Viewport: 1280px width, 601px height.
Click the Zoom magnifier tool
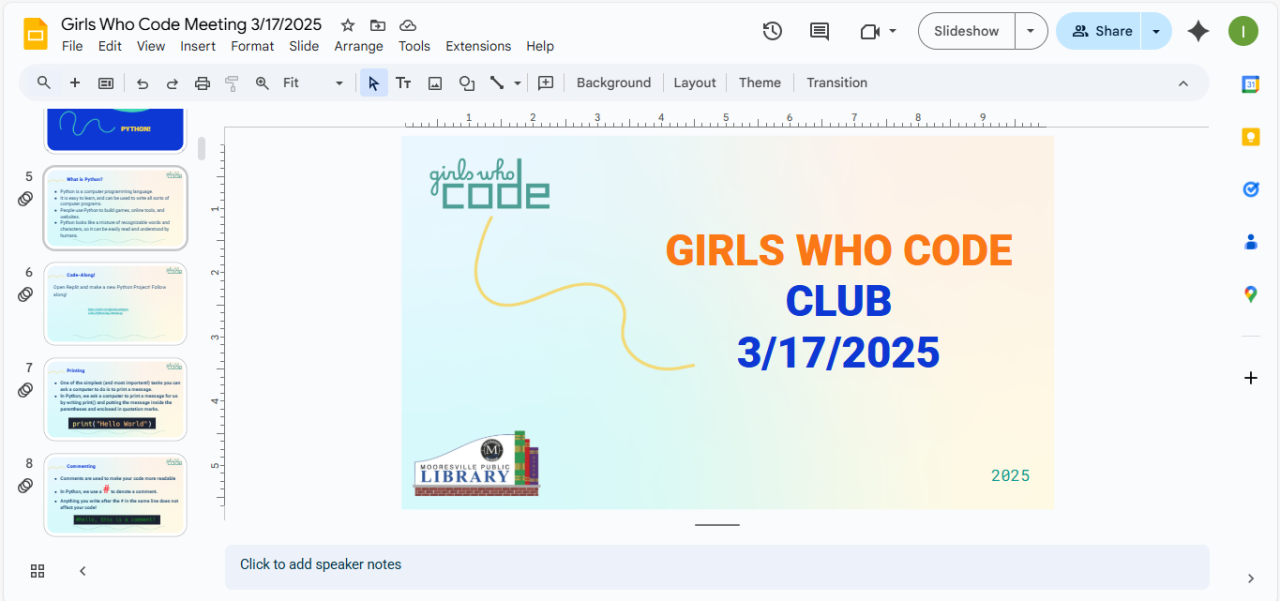tap(262, 83)
